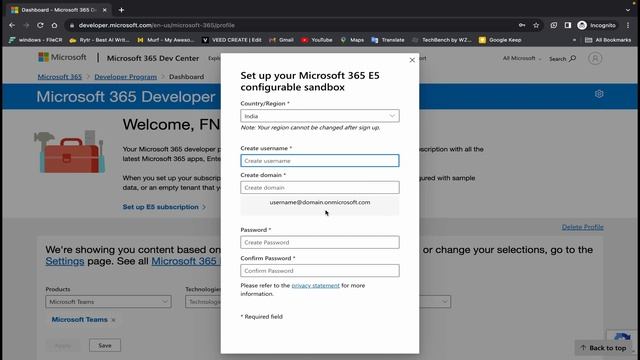
Task: Close the Dashboard browser tab
Action: pyautogui.click(x=104, y=10)
